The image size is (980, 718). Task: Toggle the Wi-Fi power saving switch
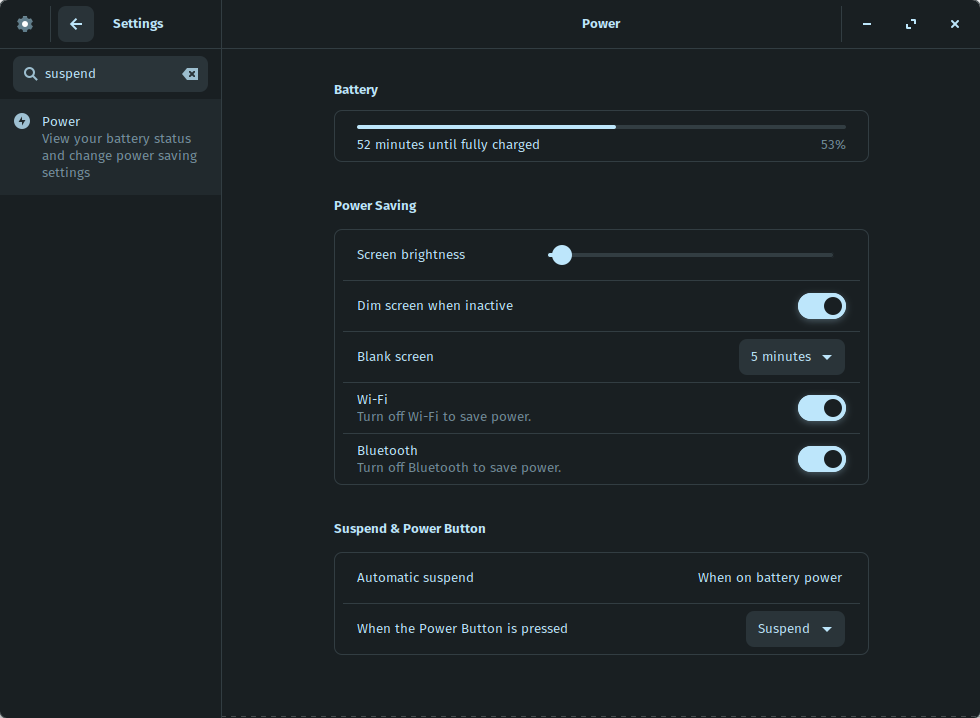pyautogui.click(x=821, y=408)
